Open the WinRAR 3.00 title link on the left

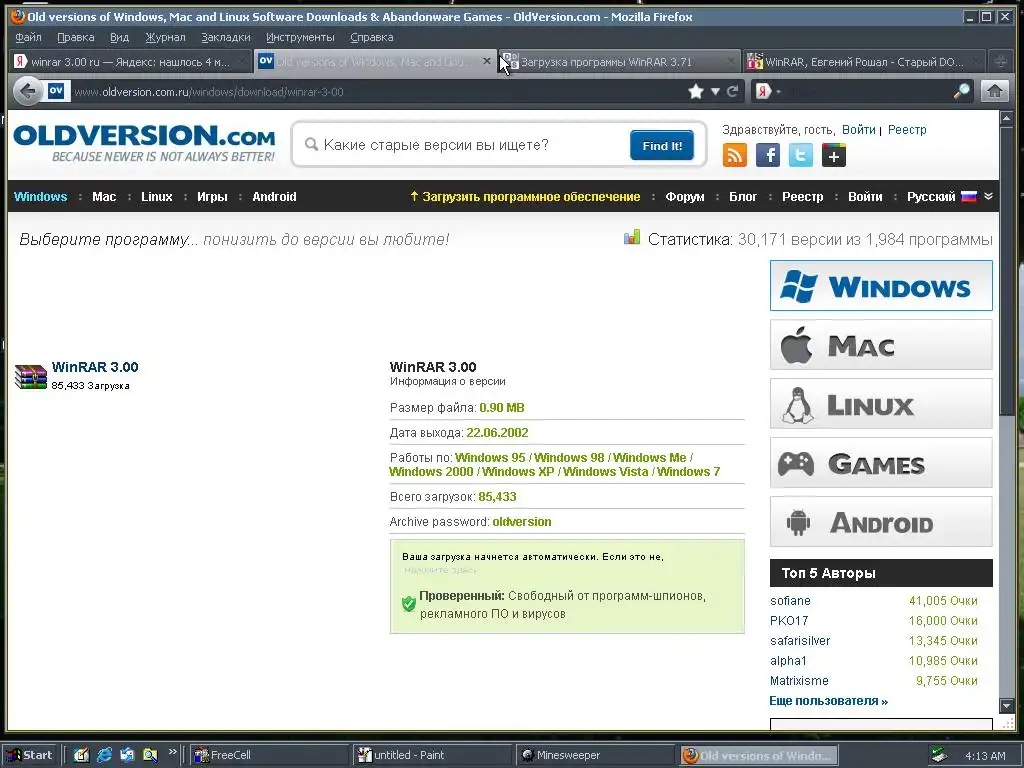[x=95, y=367]
